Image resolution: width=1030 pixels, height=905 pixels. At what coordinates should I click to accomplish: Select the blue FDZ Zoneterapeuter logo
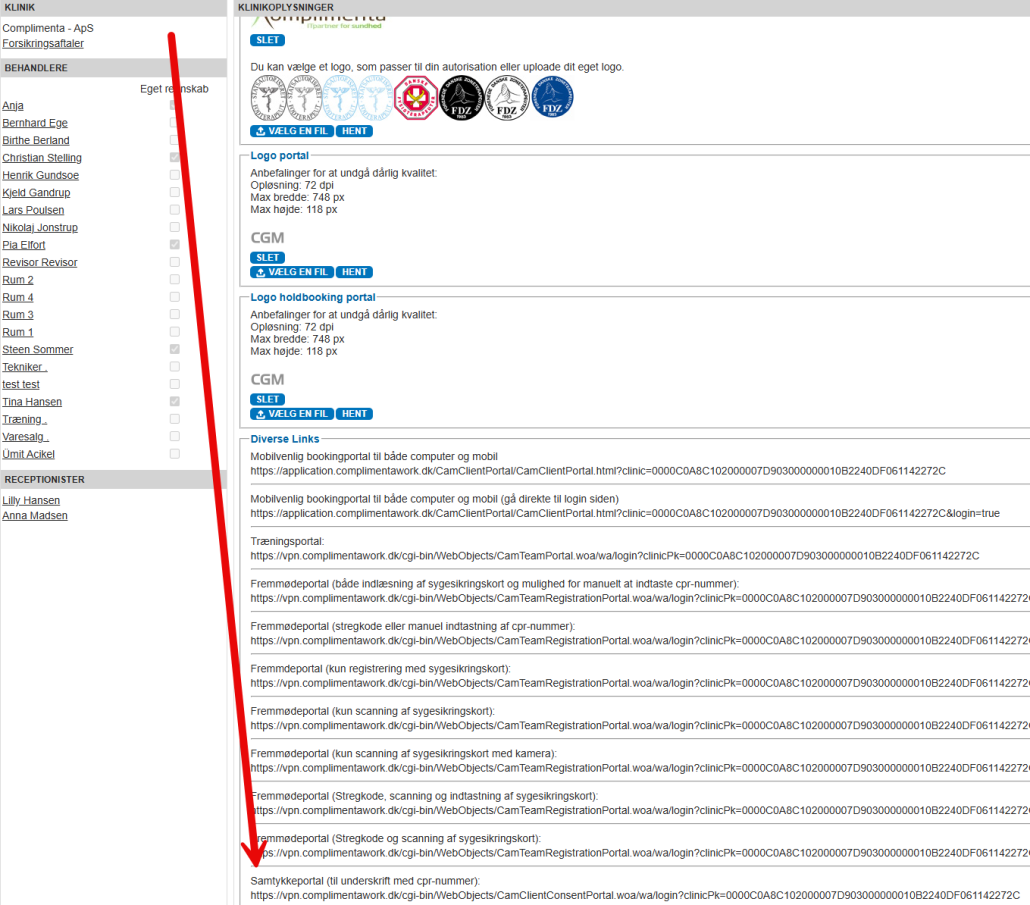point(553,98)
